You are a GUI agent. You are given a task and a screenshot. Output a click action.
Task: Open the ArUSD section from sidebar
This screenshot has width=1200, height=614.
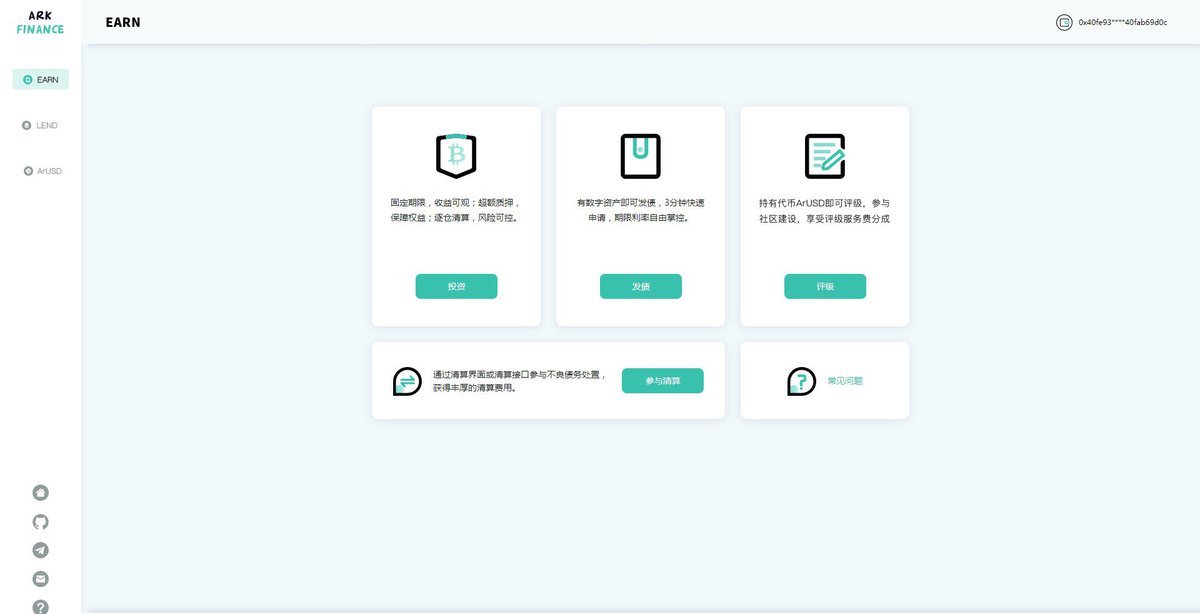click(40, 171)
